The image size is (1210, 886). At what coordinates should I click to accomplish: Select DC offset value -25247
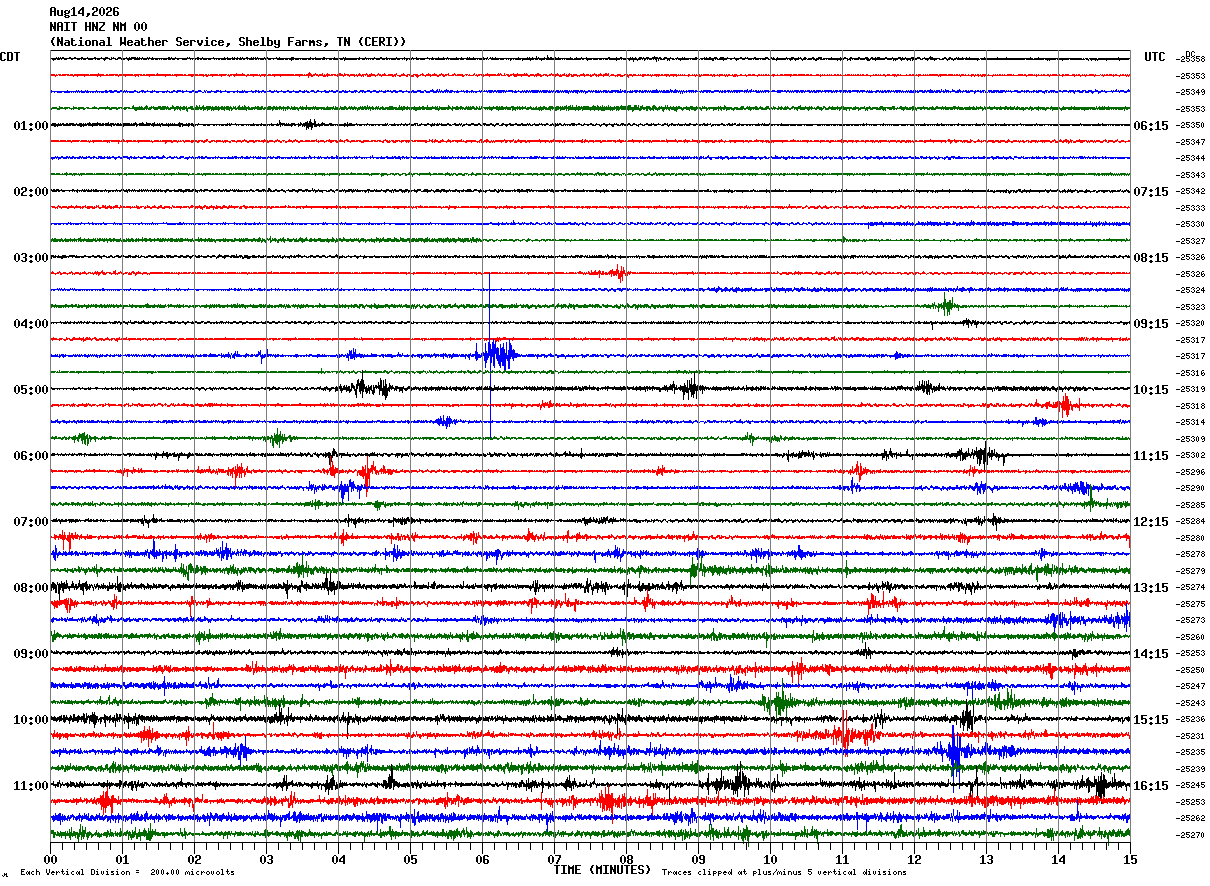tap(1191, 687)
